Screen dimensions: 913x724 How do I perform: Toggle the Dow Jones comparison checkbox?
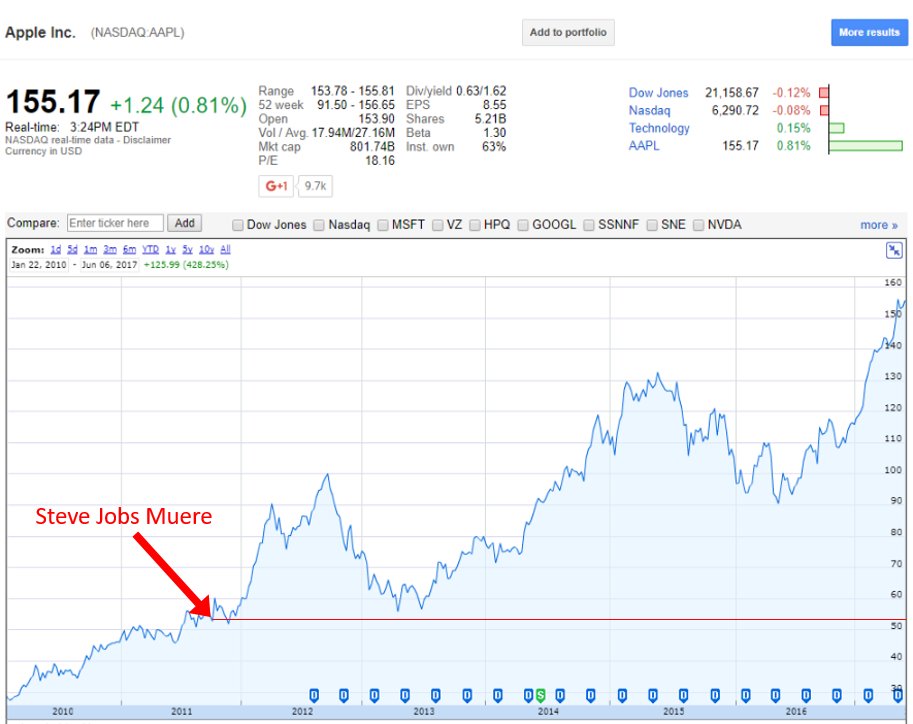pyautogui.click(x=238, y=225)
